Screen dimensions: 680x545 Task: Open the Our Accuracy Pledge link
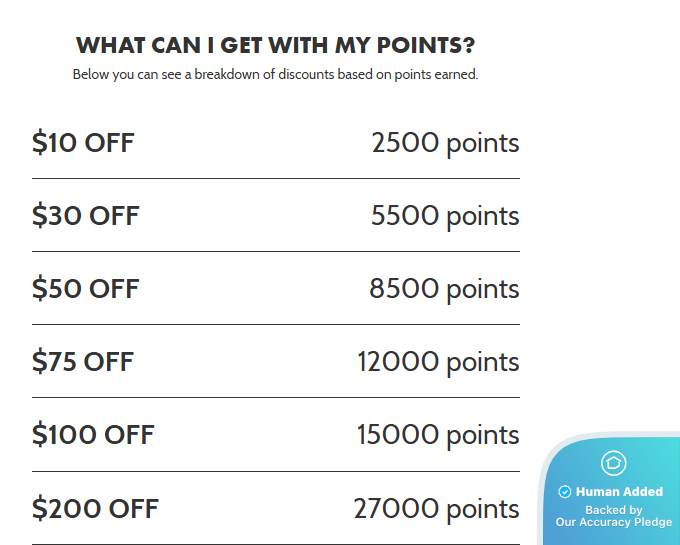[x=613, y=522]
